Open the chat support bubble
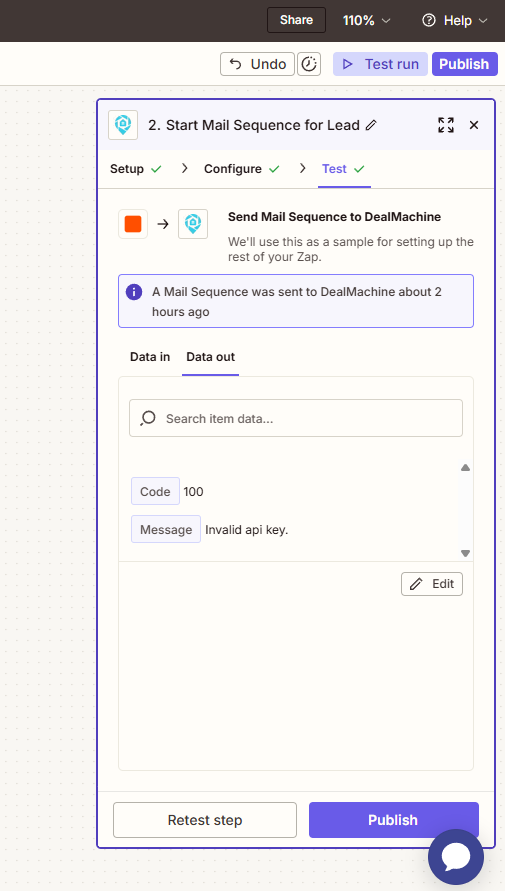The image size is (505, 891). click(x=456, y=857)
